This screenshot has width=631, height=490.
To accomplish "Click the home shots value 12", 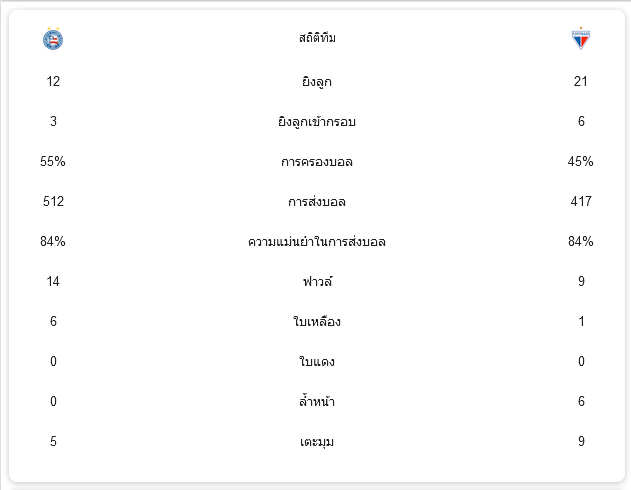I will pos(53,82).
